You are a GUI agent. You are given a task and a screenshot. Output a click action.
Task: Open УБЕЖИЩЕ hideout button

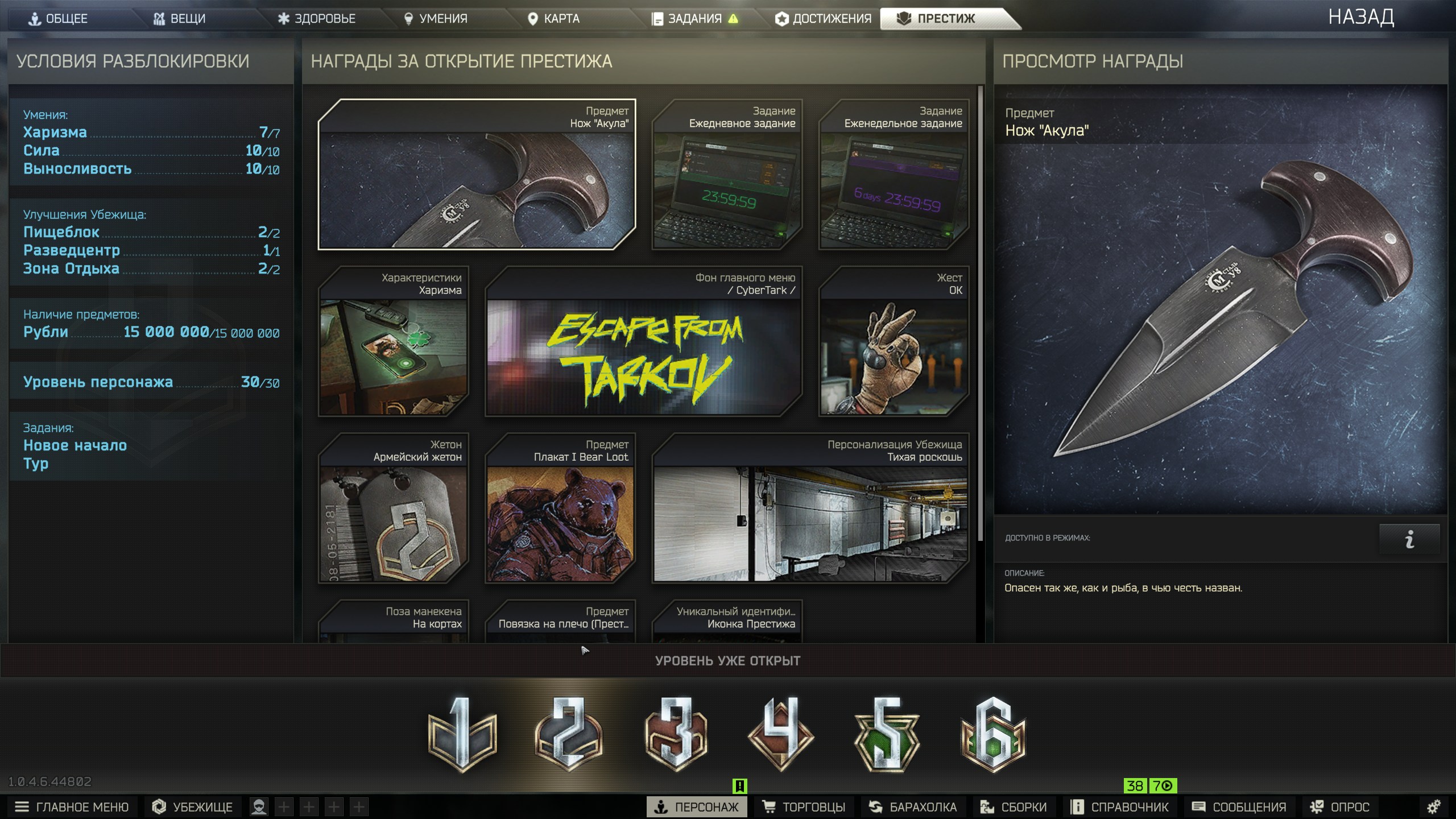193,806
